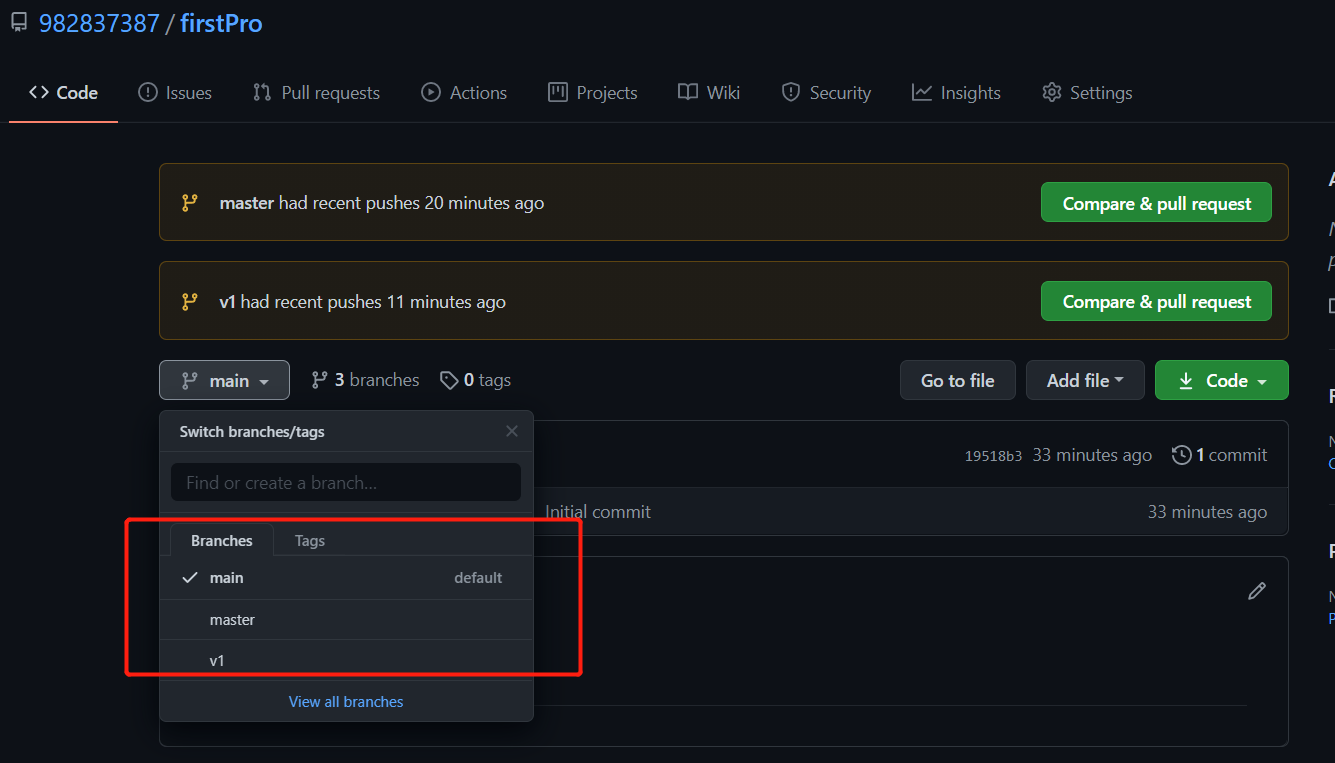1335x763 pixels.
Task: Click the checkmark next to main branch
Action: pos(190,578)
